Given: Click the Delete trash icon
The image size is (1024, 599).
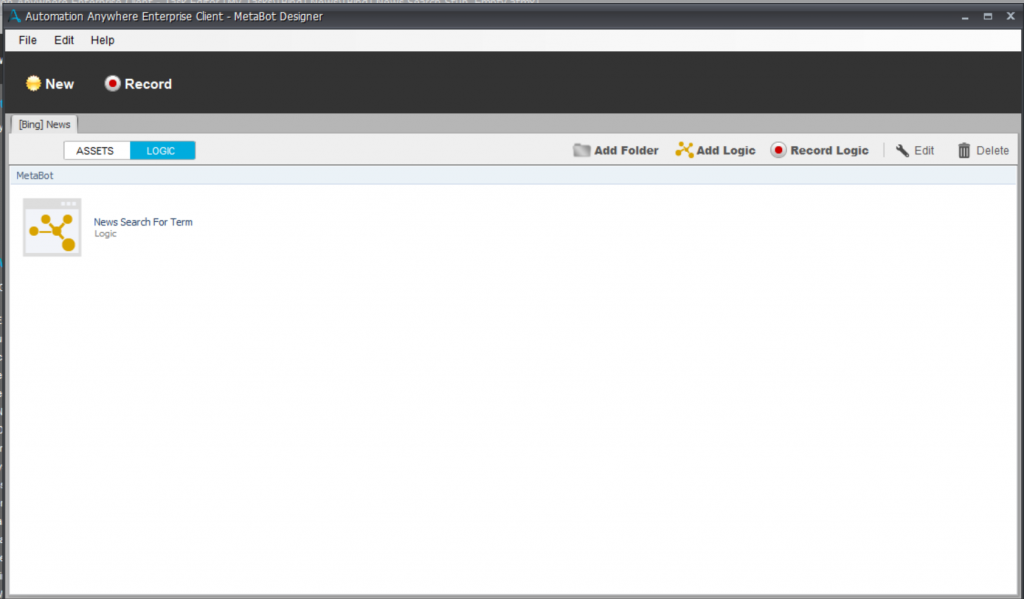Looking at the screenshot, I should (x=964, y=151).
